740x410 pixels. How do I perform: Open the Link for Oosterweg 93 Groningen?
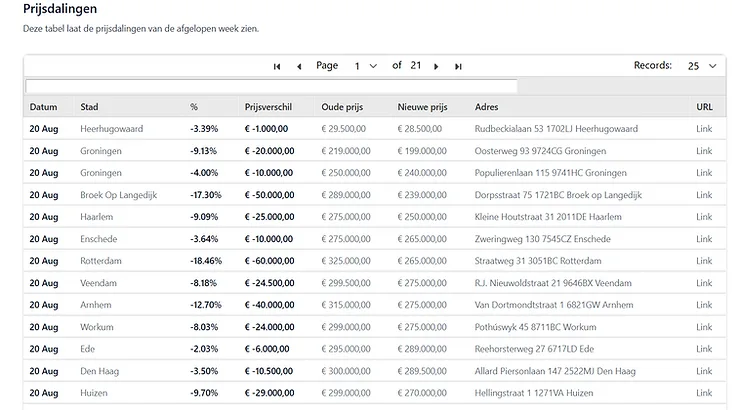click(704, 151)
